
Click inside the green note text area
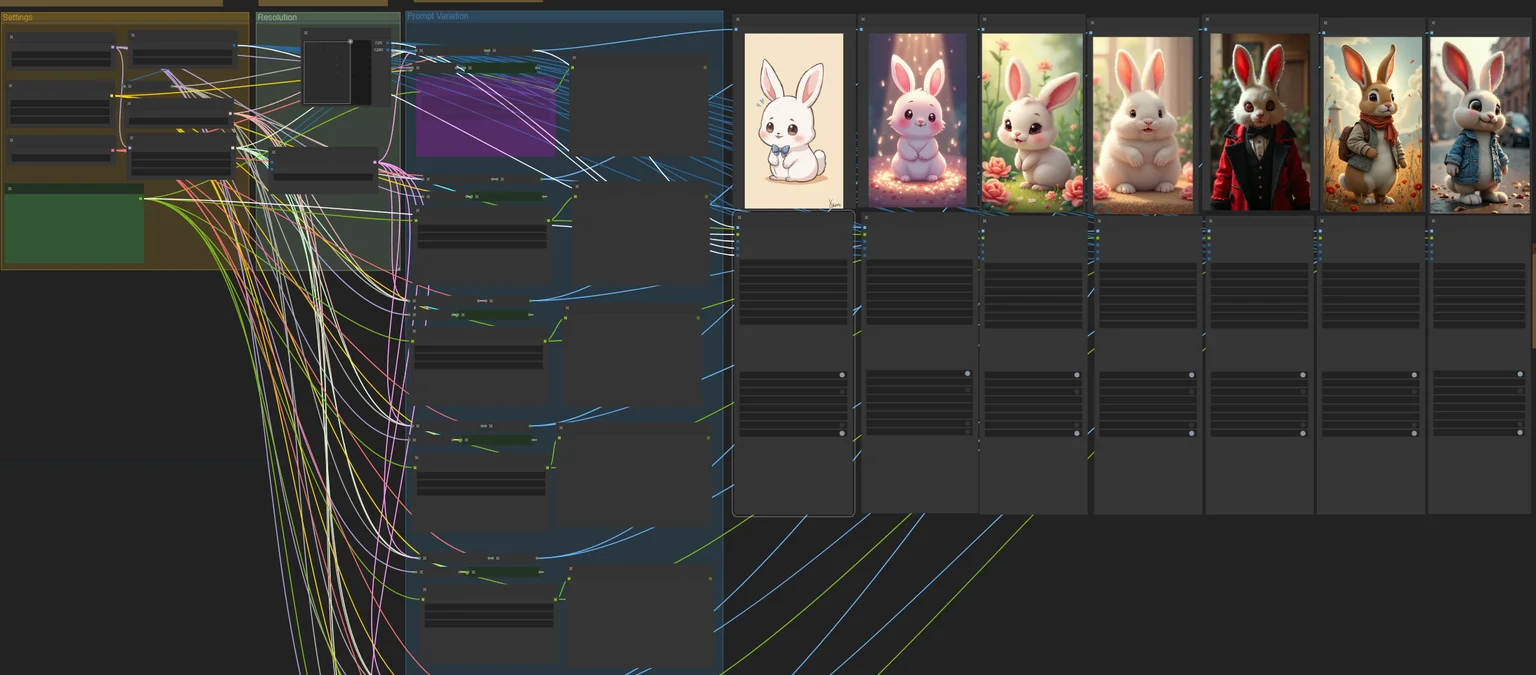coord(74,228)
